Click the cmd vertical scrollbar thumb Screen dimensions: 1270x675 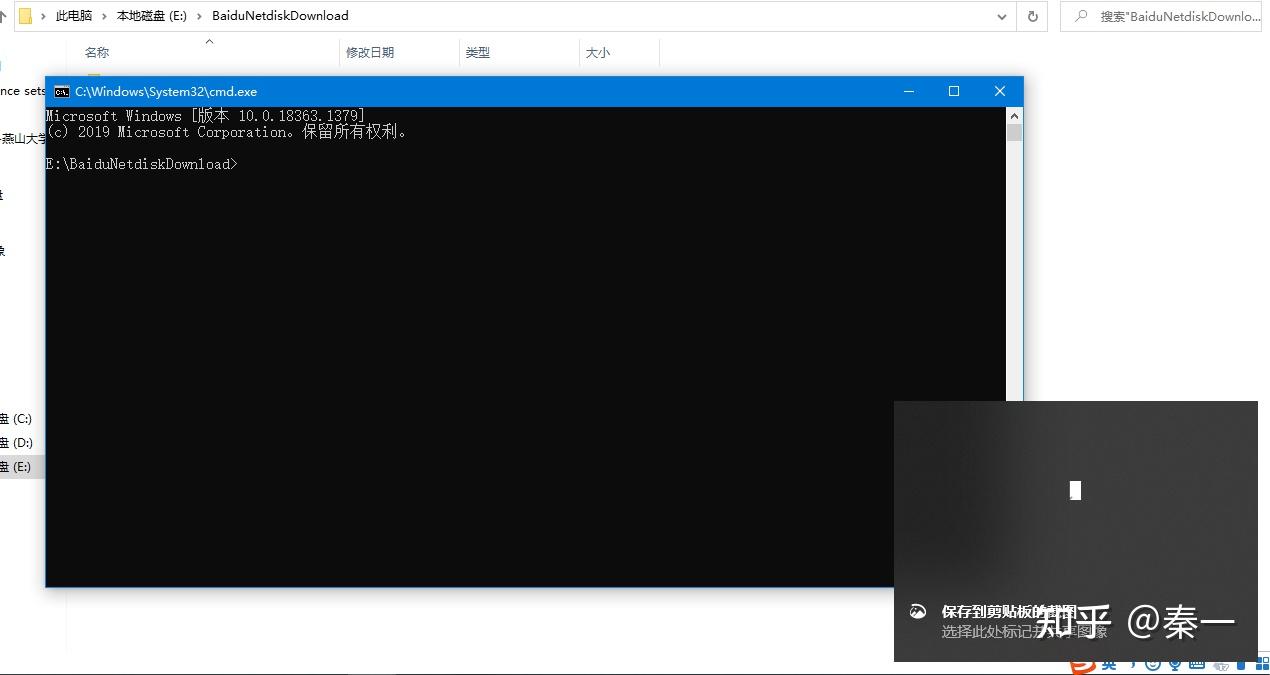1014,132
